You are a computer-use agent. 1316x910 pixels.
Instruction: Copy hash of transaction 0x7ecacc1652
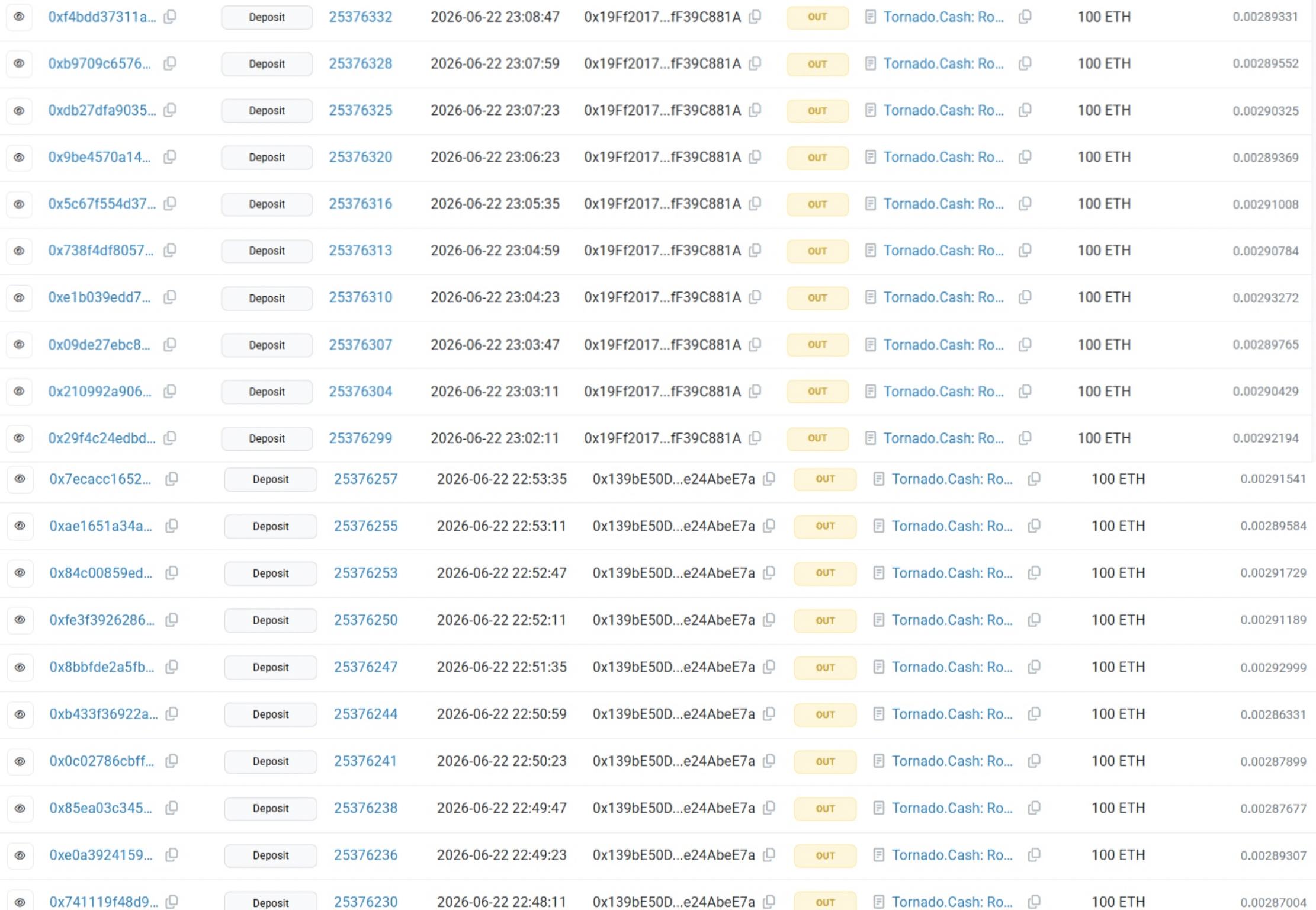point(172,479)
